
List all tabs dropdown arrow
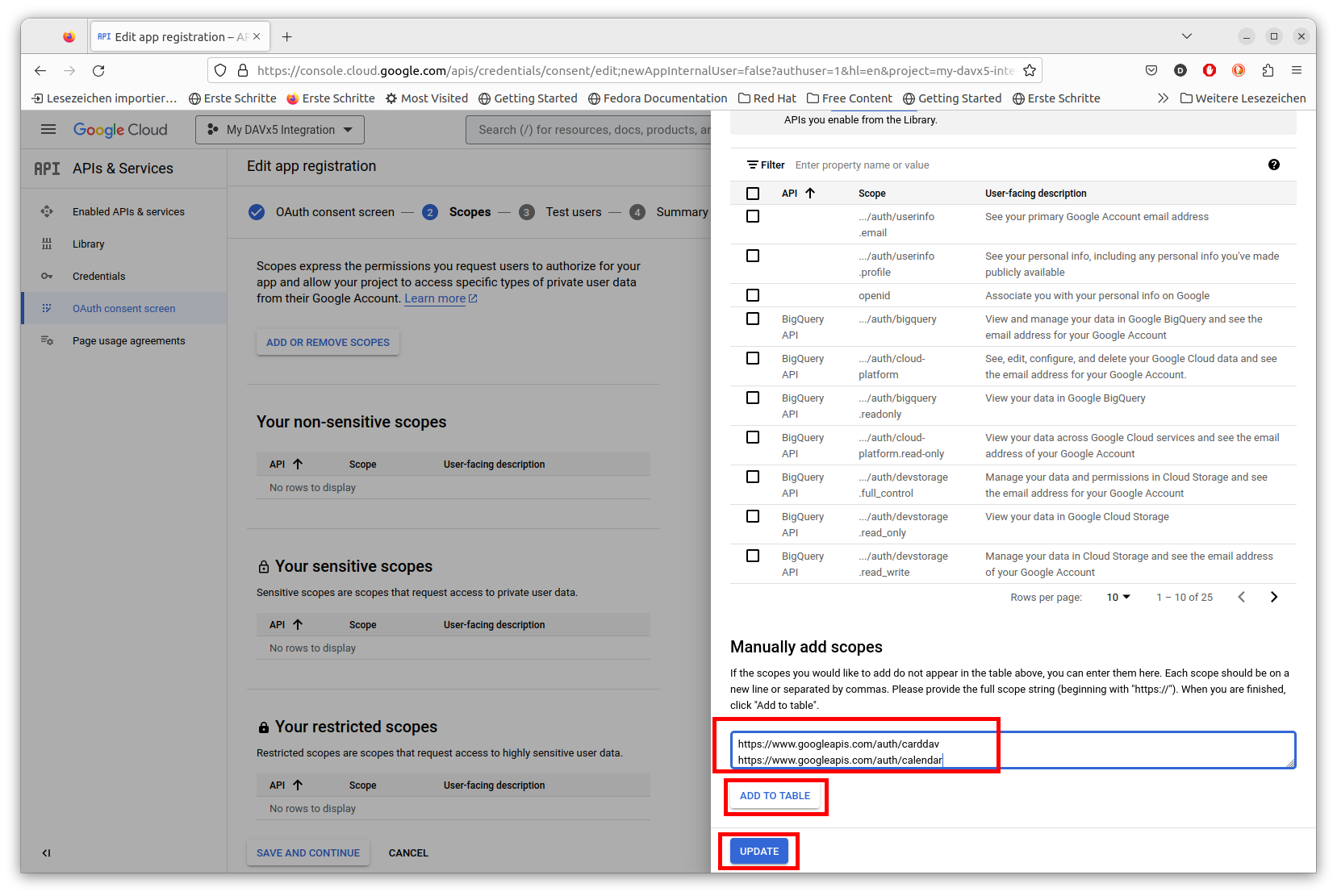pos(1186,35)
